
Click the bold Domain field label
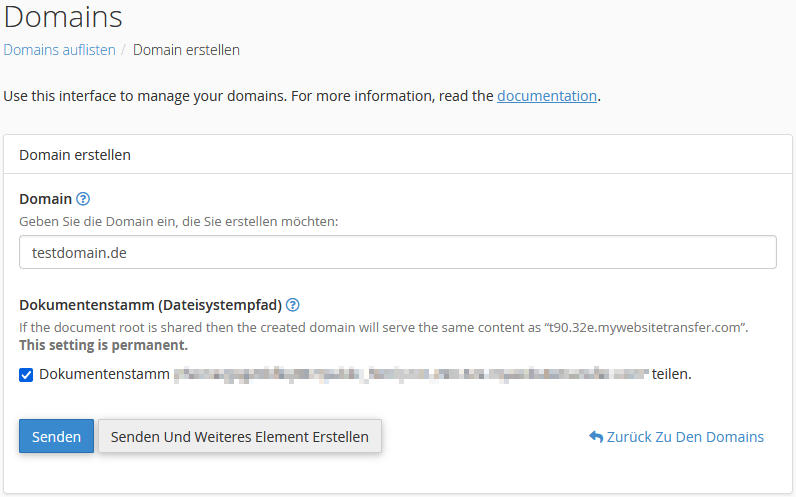[x=46, y=199]
